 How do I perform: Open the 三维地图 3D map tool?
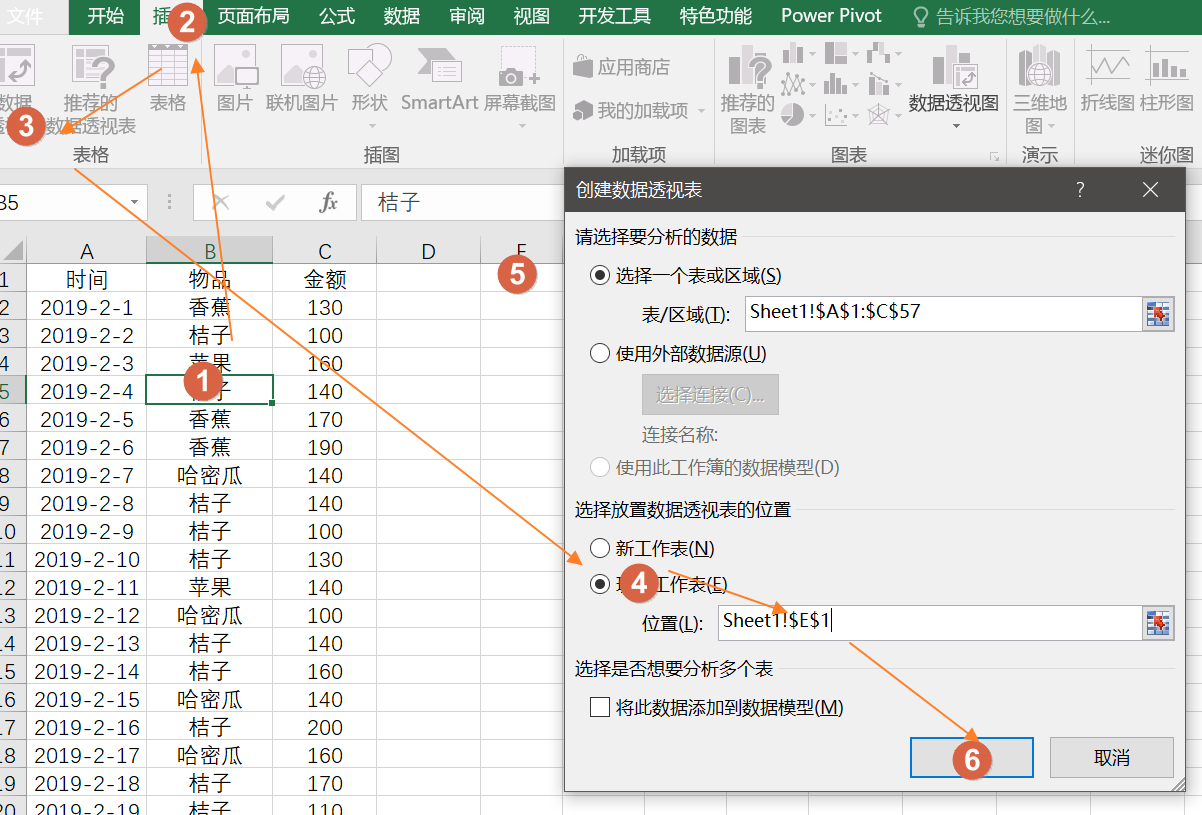[1040, 90]
